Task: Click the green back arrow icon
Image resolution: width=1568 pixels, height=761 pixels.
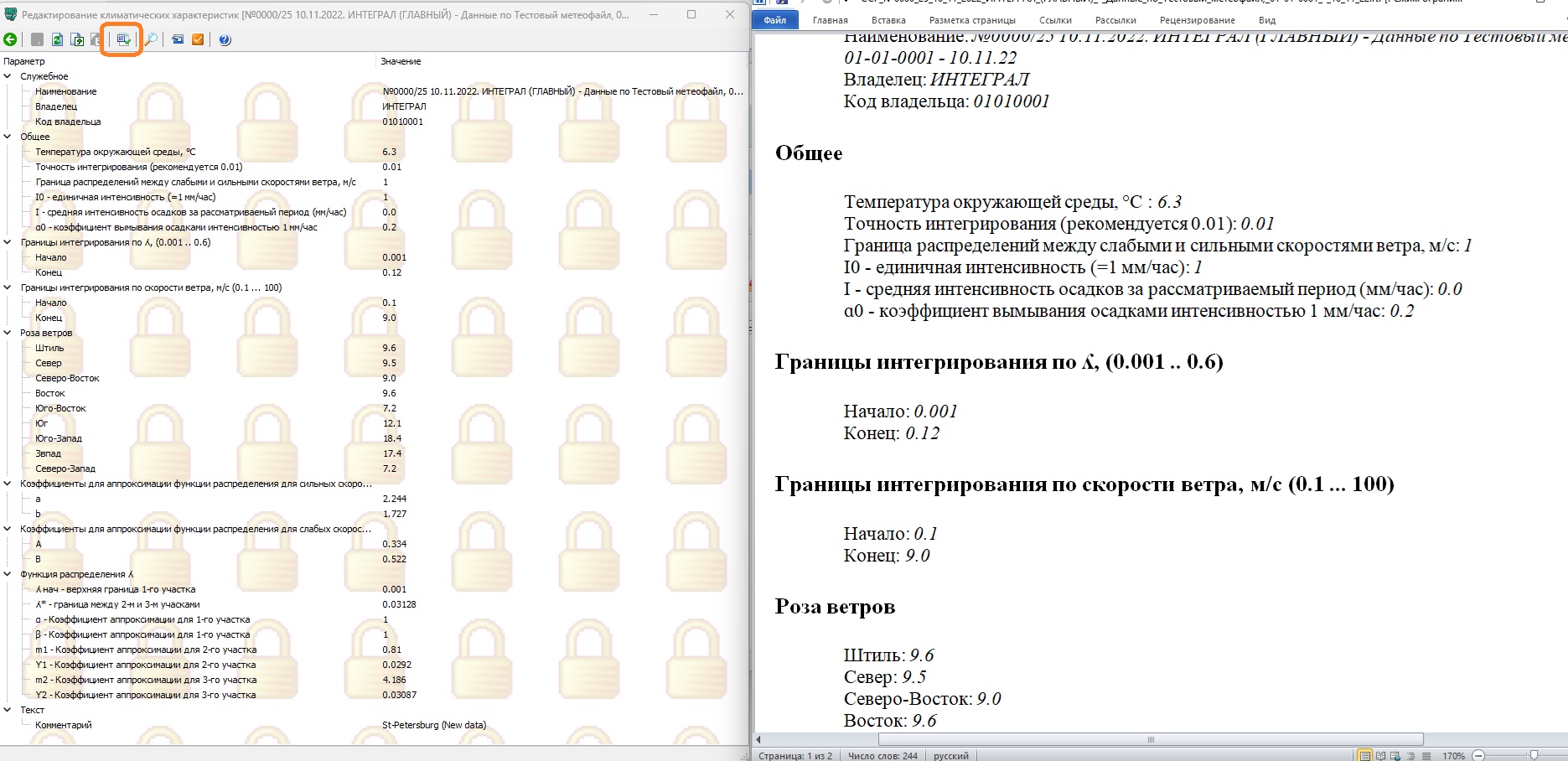Action: tap(10, 39)
